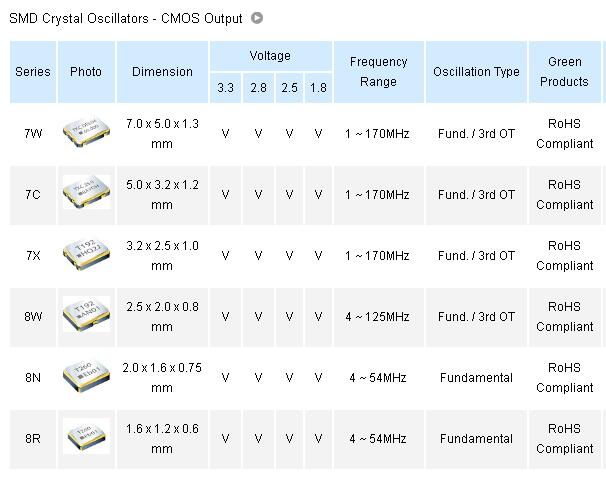The height and width of the screenshot is (477, 606).
Task: Click the arrow icon beside CMOS Output title
Action: click(x=257, y=18)
